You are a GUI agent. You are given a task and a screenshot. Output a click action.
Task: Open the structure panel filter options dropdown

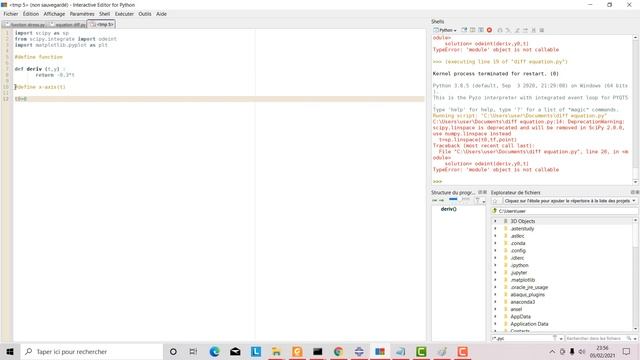[479, 200]
